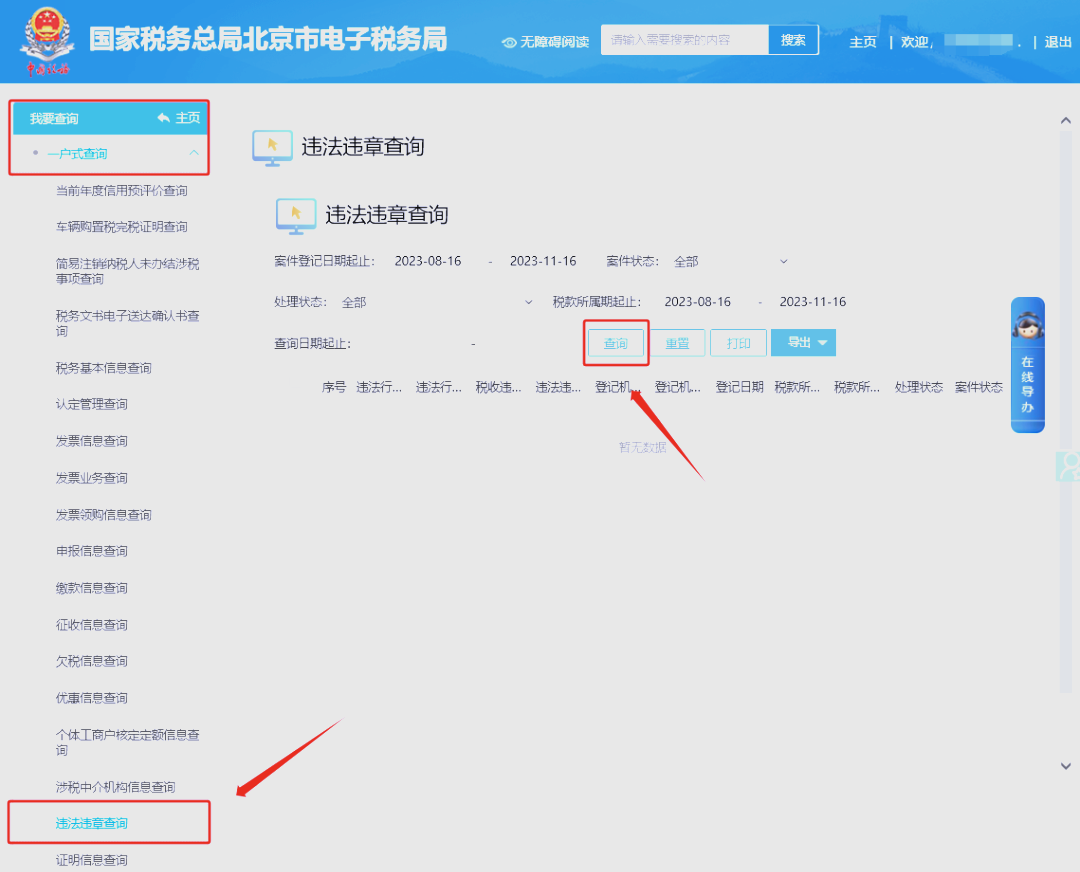Open 发票信息查询 in sidebar
1080x872 pixels.
coord(92,442)
